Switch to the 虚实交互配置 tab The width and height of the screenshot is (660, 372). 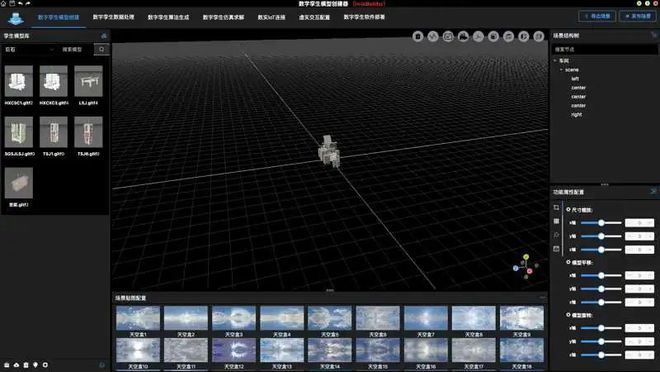click(314, 17)
